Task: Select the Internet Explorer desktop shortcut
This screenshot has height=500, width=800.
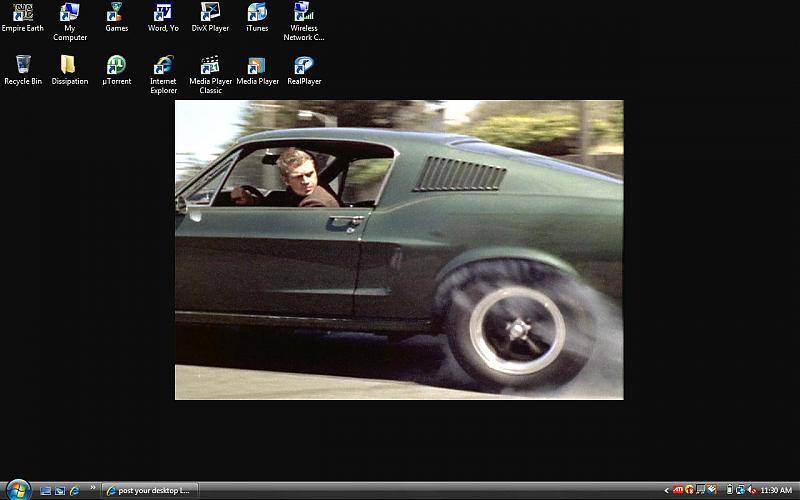Action: coord(163,75)
